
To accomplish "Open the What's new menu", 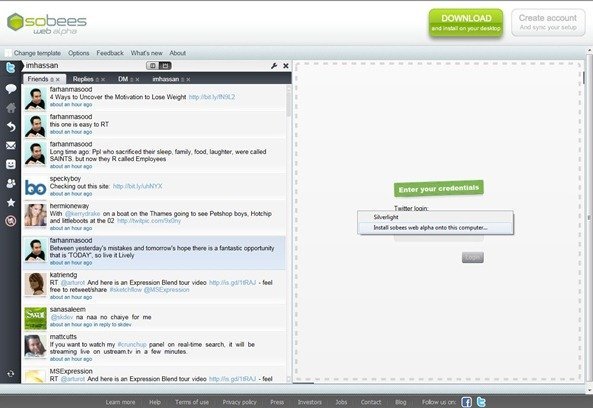I will (x=146, y=53).
